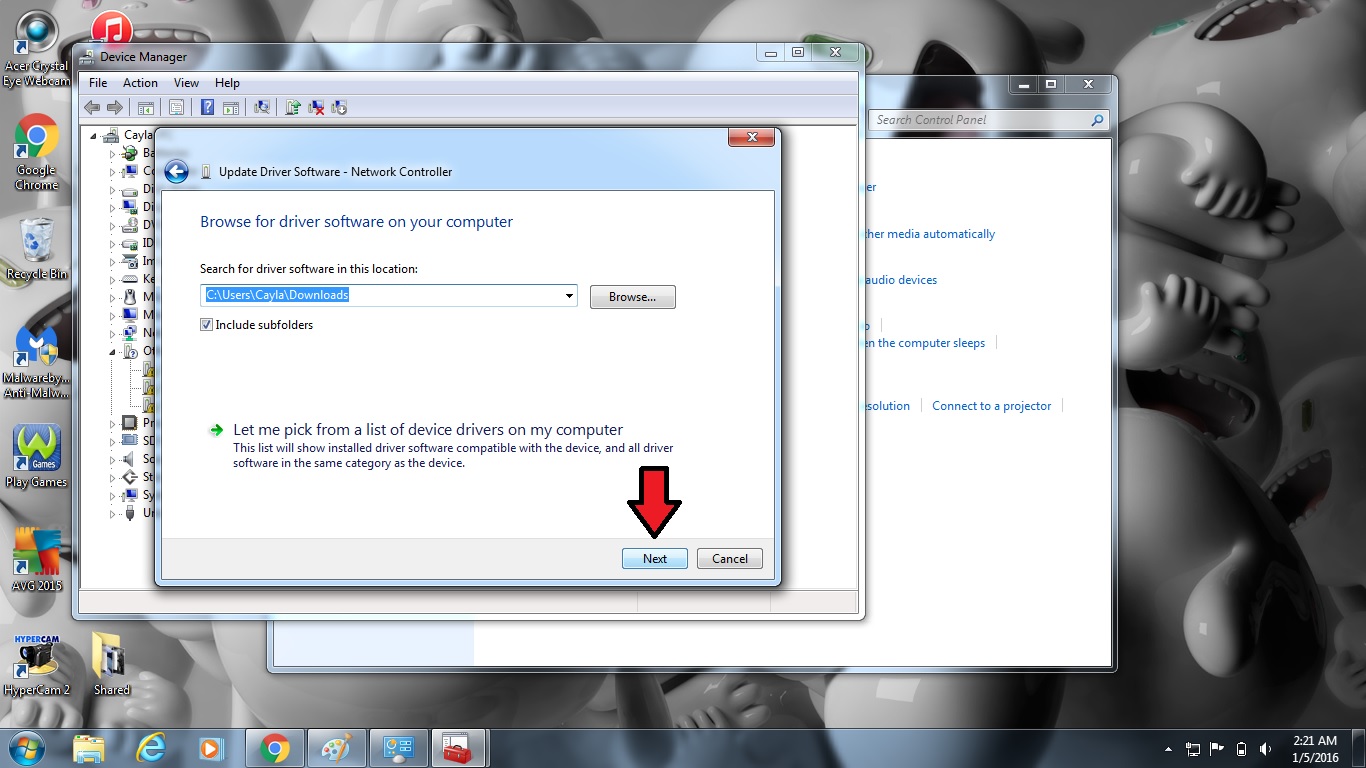This screenshot has width=1366, height=768.
Task: Open the Action menu in Device Manager
Action: pyautogui.click(x=140, y=83)
